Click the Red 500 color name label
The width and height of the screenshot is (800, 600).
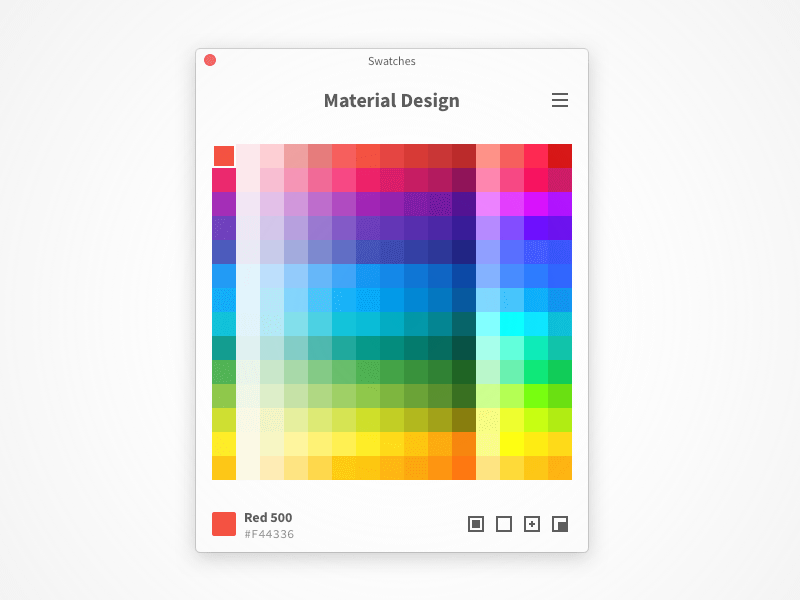click(268, 517)
